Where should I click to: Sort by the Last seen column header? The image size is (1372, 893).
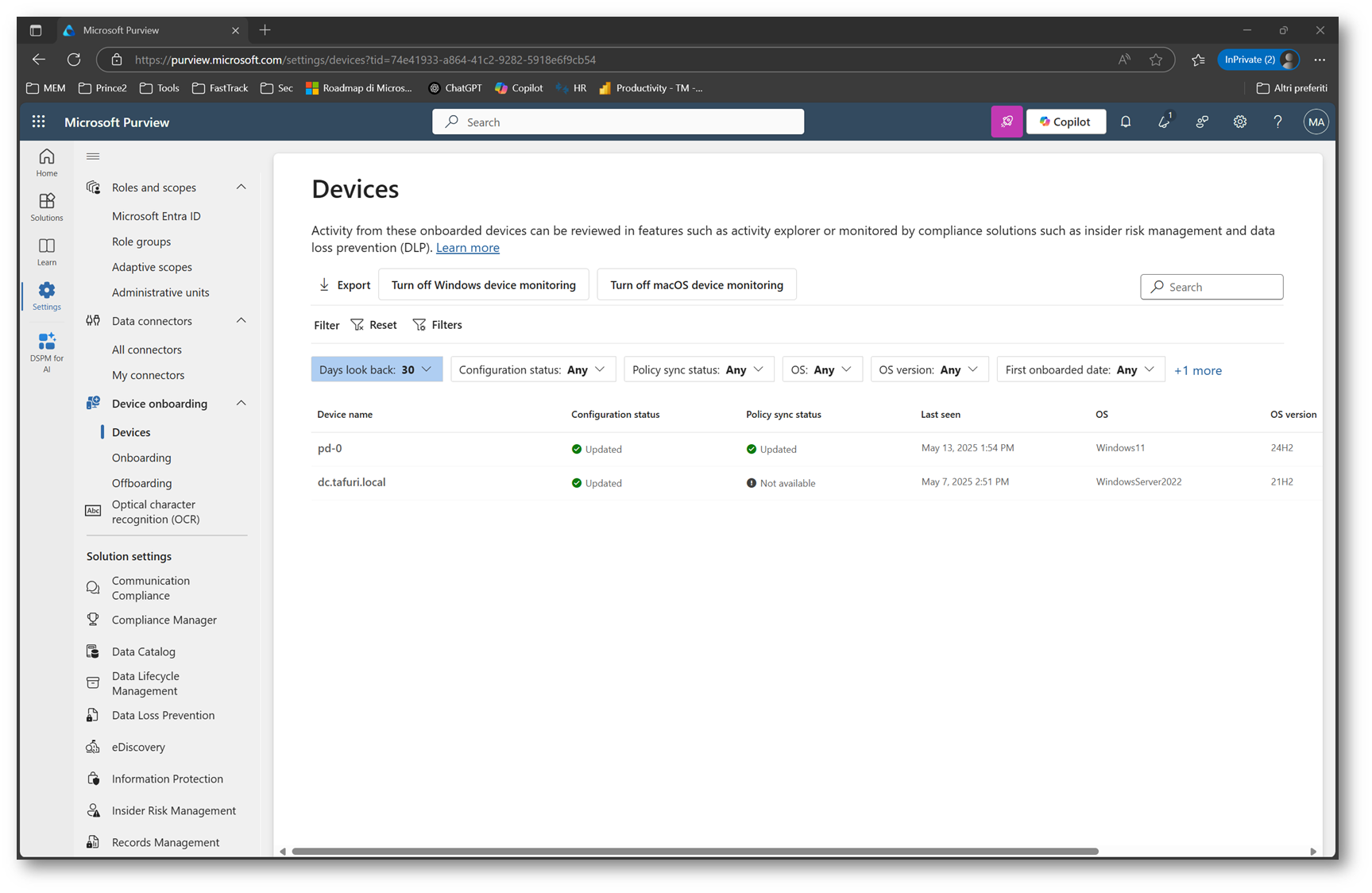[x=941, y=415]
